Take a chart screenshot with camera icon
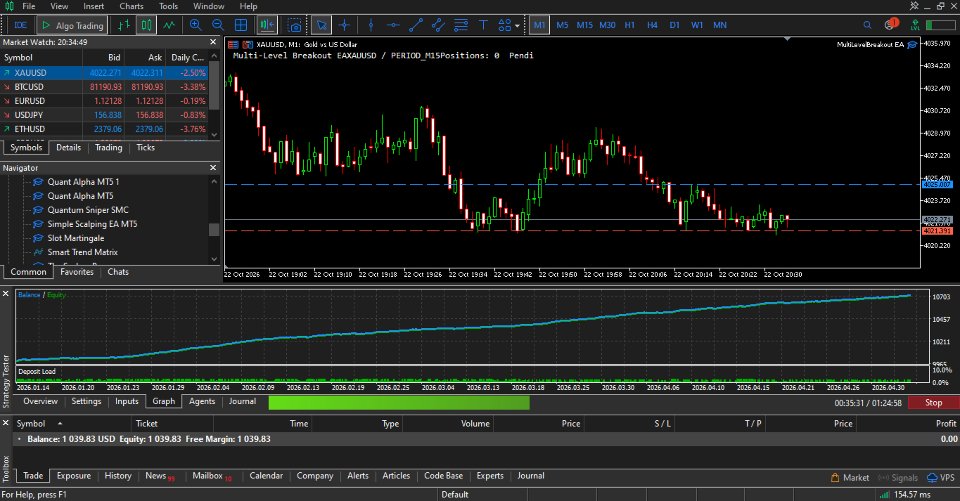 click(295, 25)
